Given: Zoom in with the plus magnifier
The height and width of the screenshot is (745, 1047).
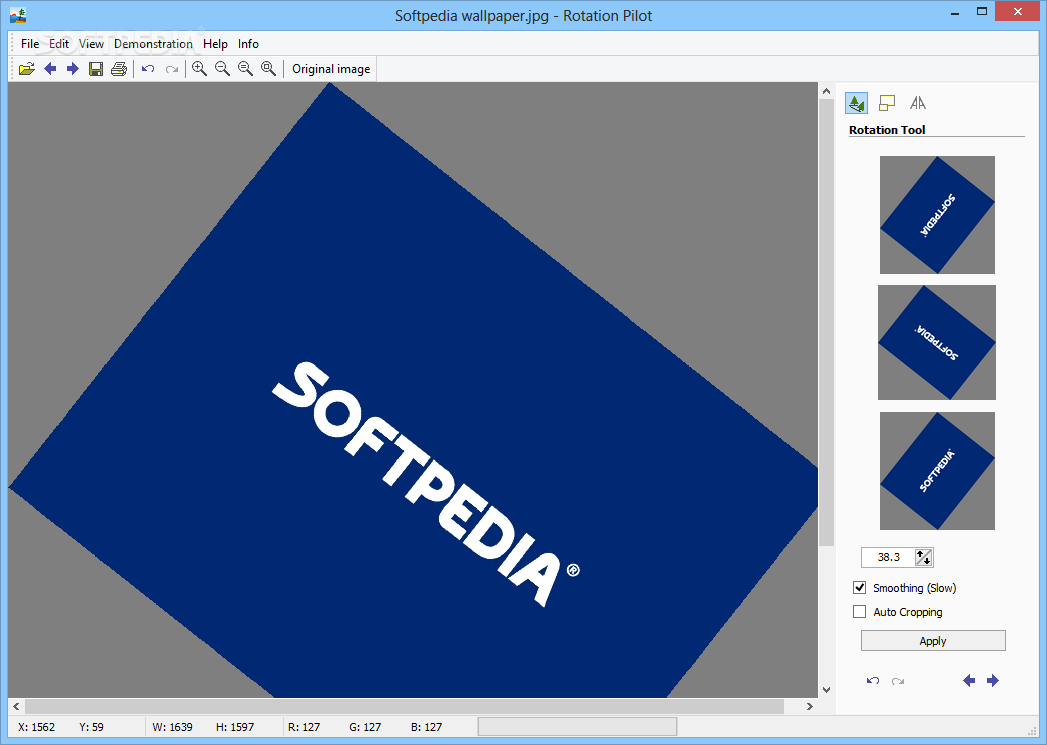Looking at the screenshot, I should click(x=199, y=69).
